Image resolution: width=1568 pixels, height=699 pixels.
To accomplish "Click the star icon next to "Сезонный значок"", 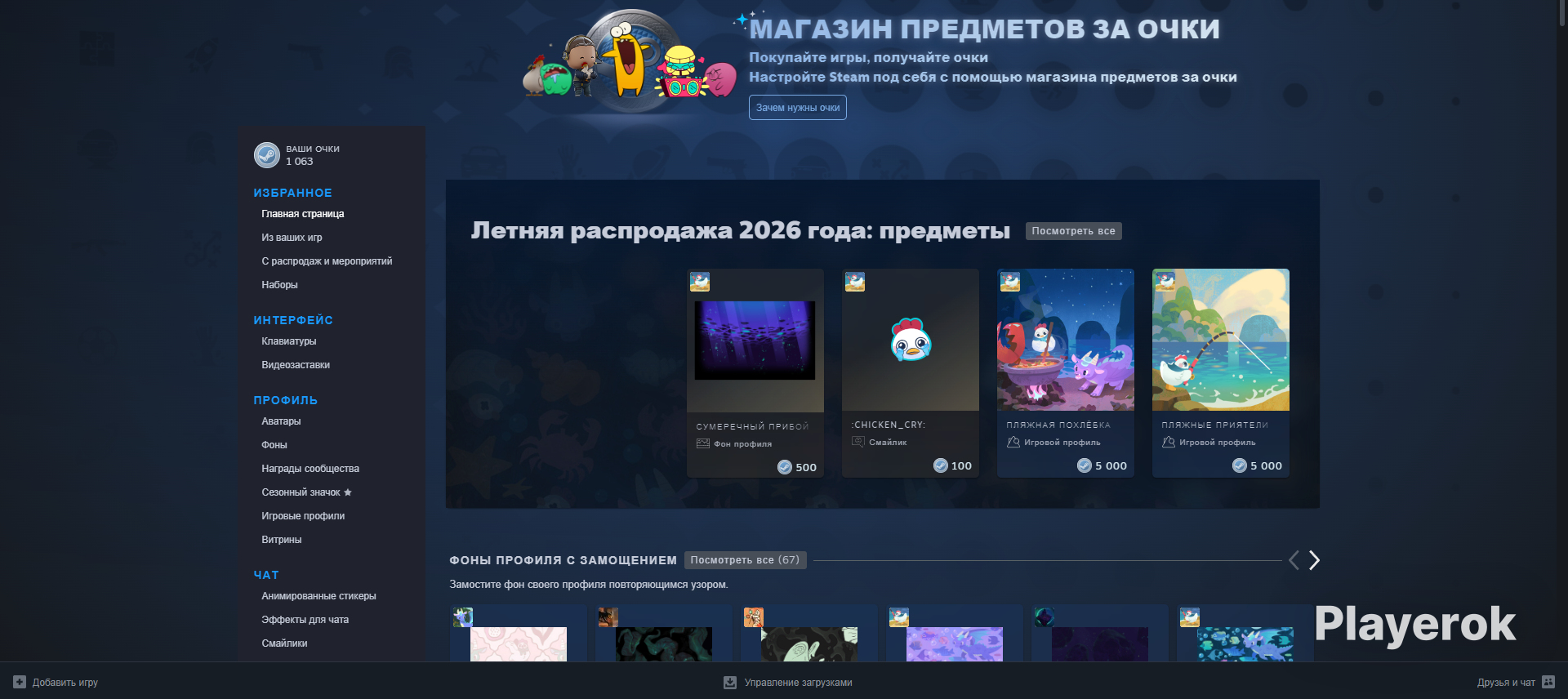I will click(348, 492).
